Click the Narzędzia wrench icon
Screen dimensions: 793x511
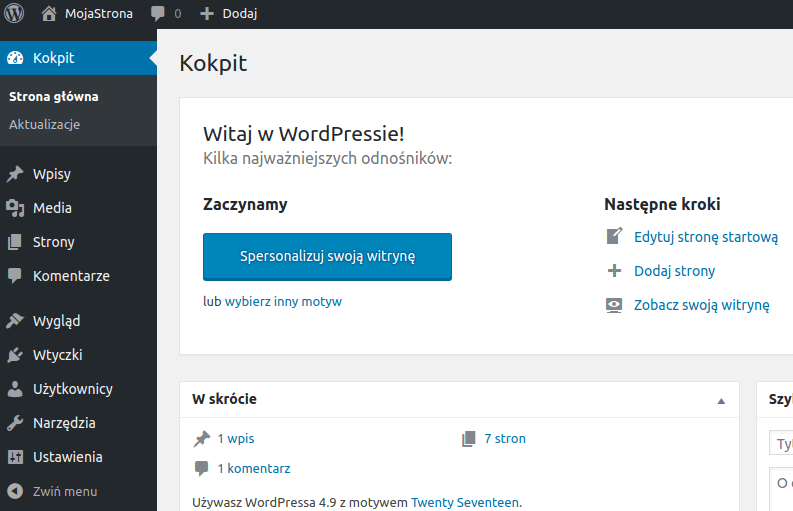coord(15,422)
